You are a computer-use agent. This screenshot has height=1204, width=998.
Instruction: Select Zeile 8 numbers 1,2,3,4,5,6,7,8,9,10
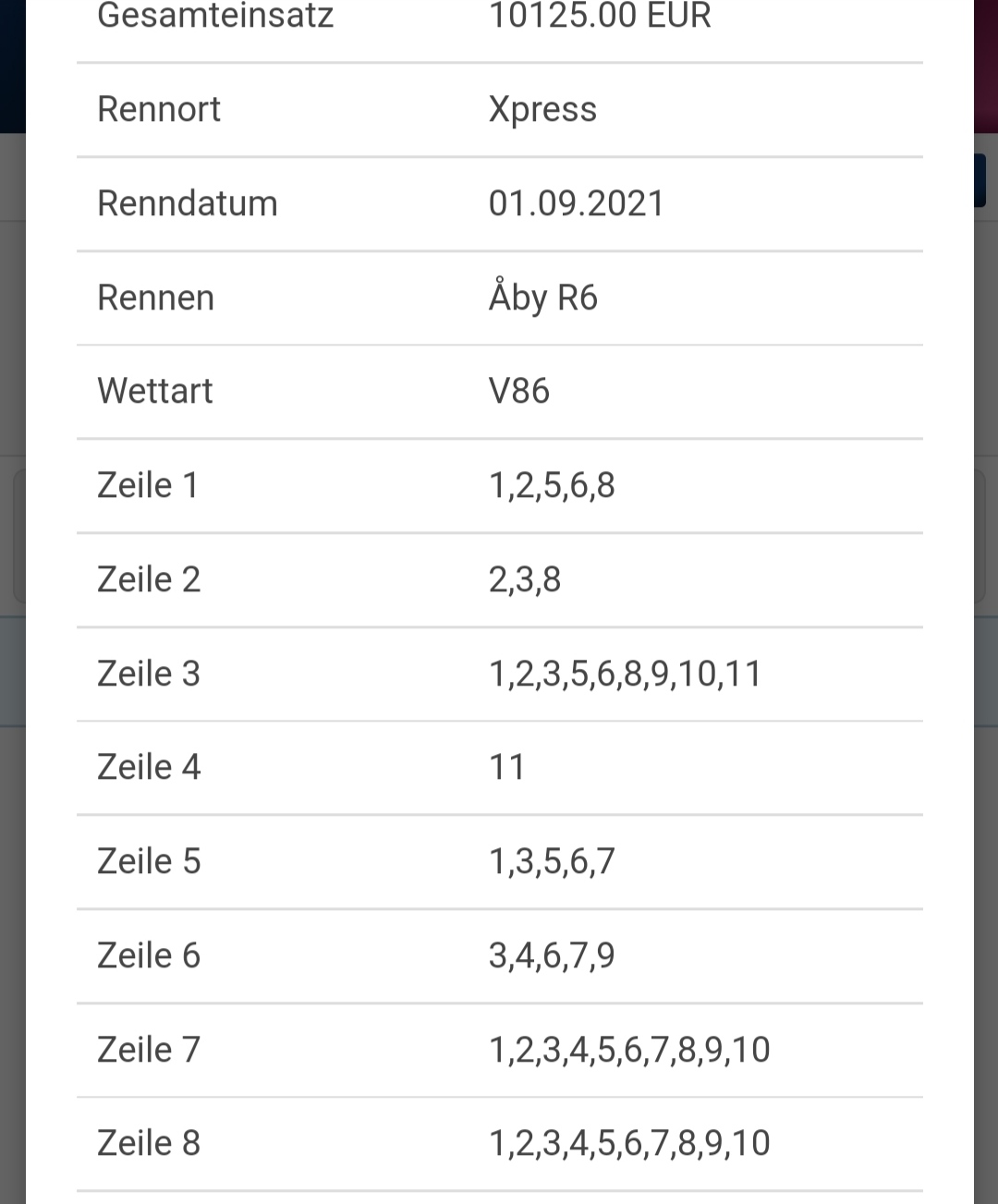[629, 1144]
